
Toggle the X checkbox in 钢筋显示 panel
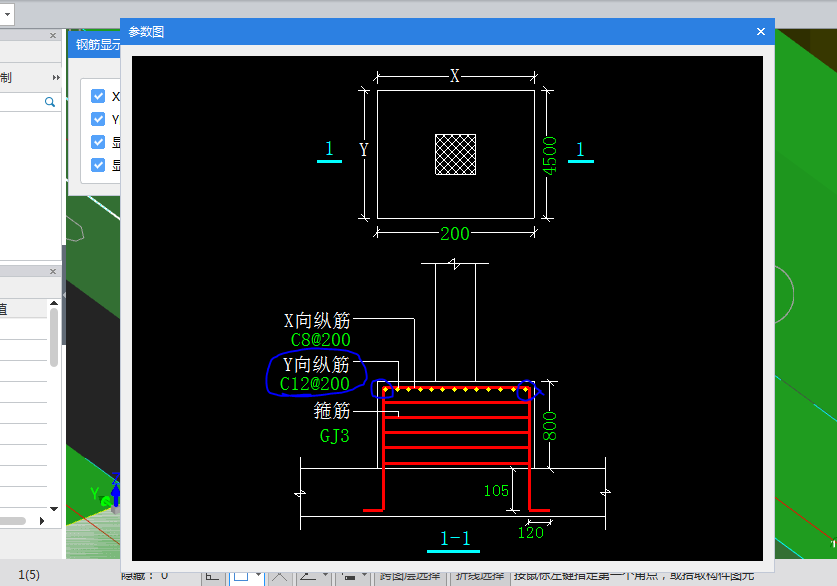[x=98, y=96]
